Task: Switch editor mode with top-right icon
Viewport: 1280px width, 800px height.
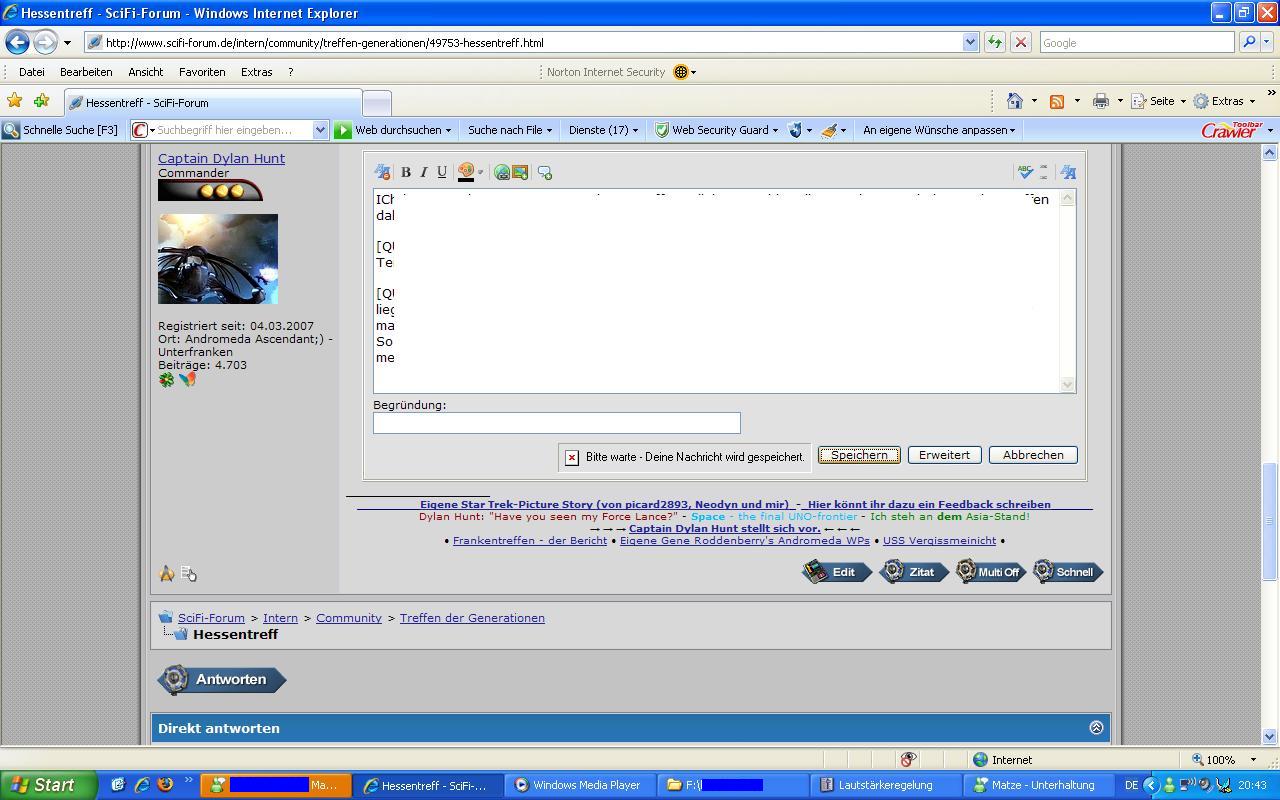Action: [x=1068, y=172]
